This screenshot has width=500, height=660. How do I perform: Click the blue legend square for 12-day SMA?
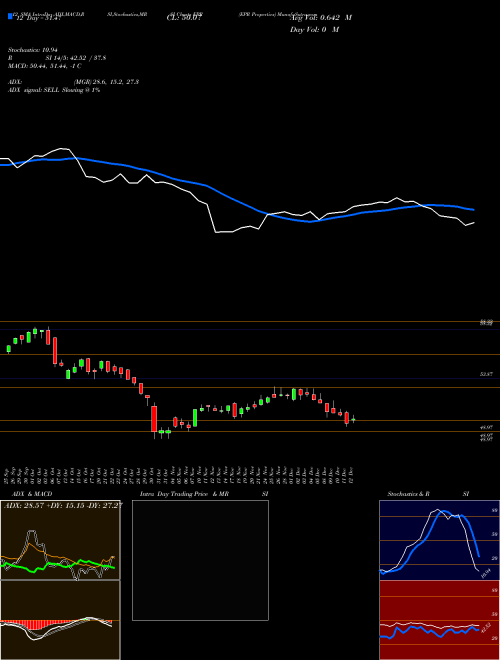click(11, 16)
